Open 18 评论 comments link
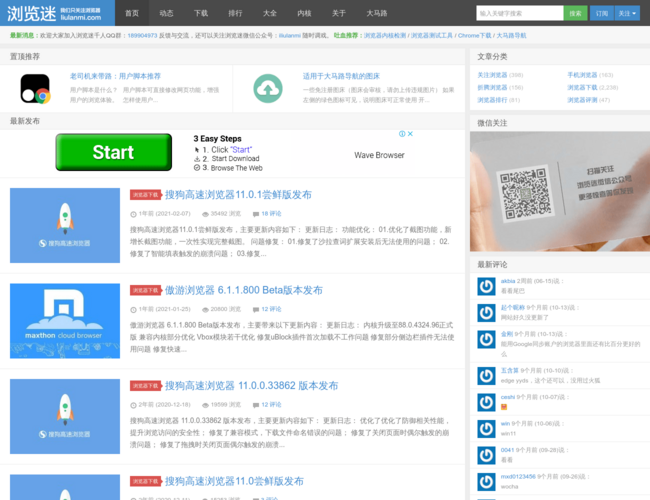The height and width of the screenshot is (500, 650). pyautogui.click(x=271, y=214)
